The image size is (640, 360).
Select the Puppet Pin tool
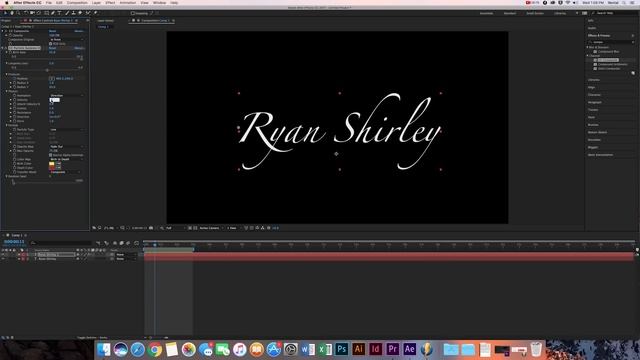(95, 13)
